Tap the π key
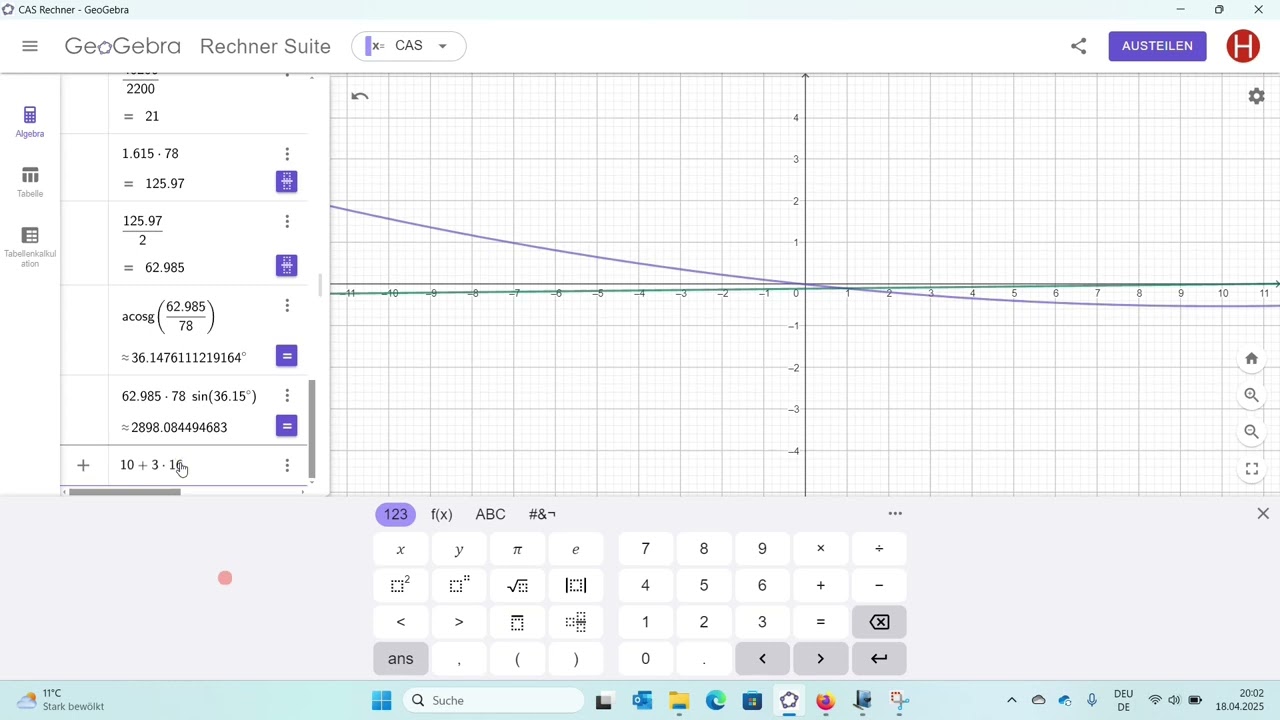Screen dimensions: 1280x720 [517, 549]
